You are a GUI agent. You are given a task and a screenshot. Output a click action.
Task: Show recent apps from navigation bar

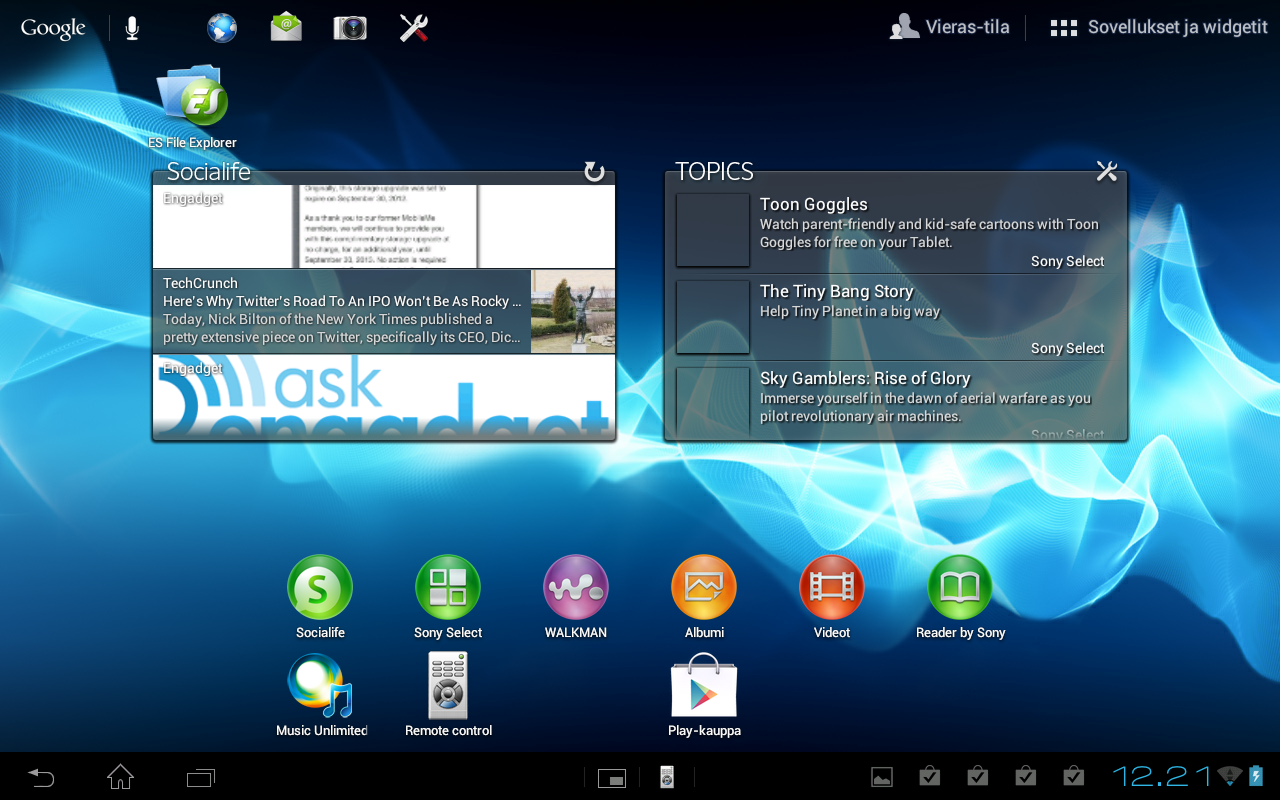tap(201, 777)
